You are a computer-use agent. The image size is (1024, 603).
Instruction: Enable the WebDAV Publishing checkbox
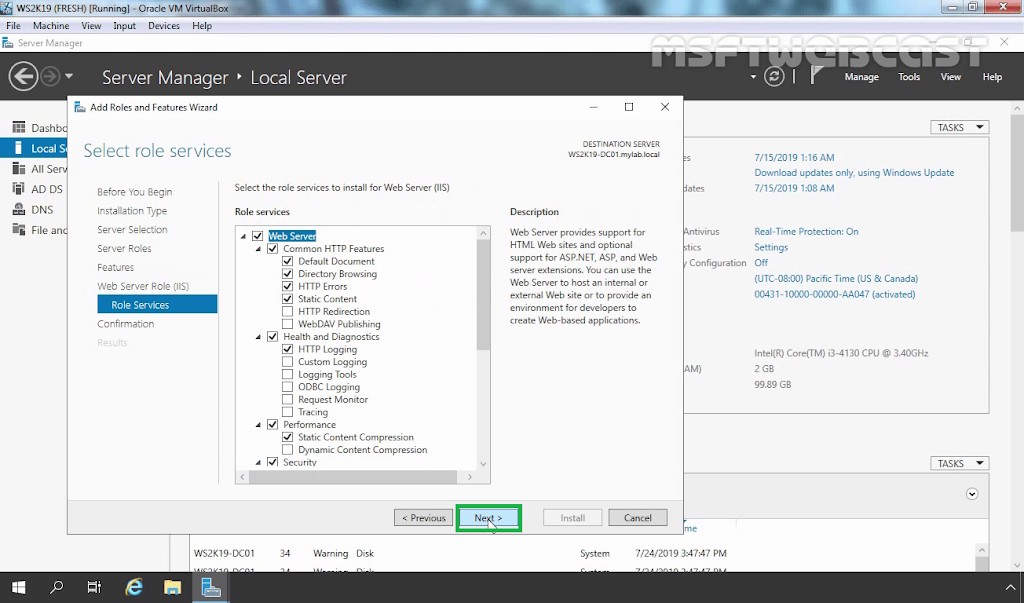287,324
